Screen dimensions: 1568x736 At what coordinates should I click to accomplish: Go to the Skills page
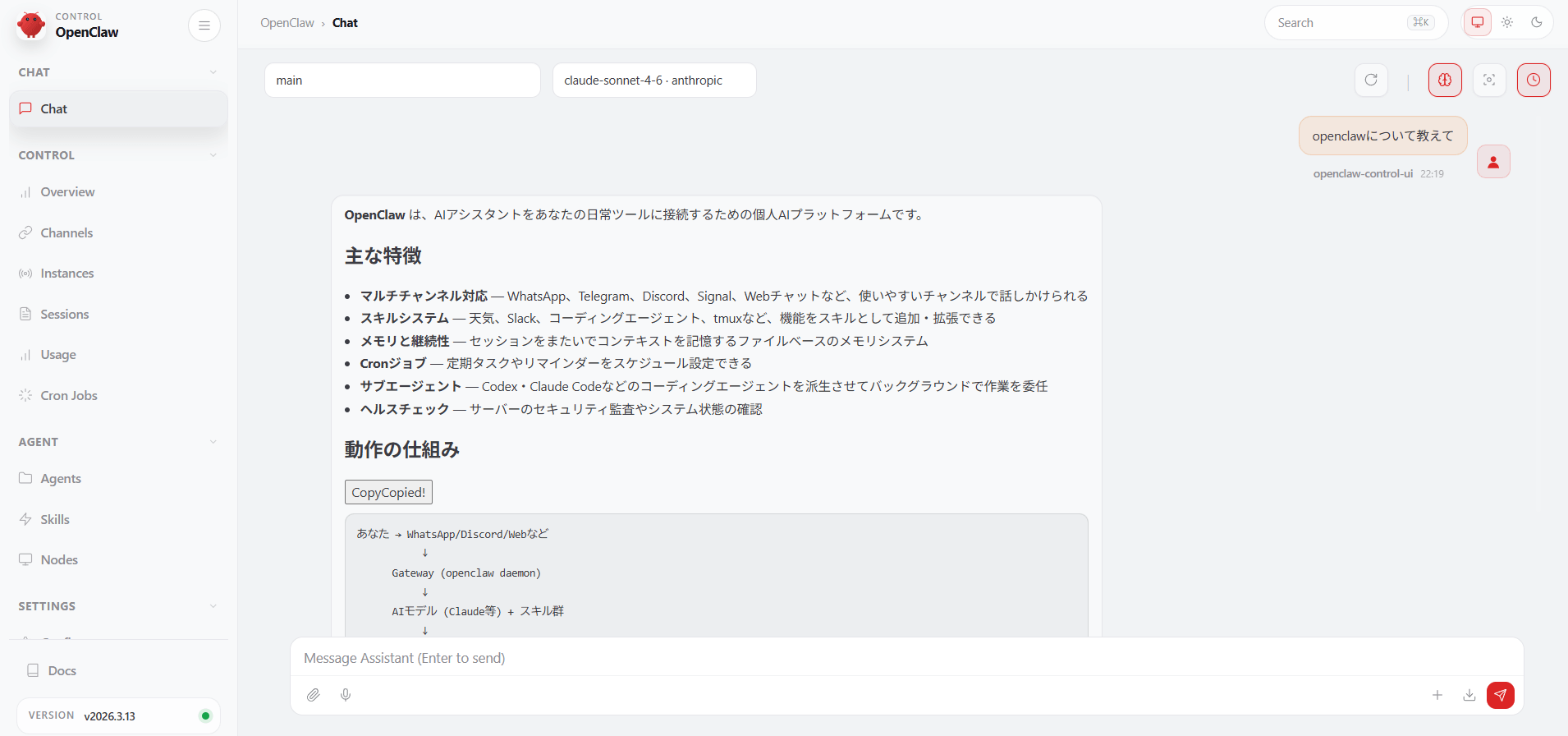point(55,520)
